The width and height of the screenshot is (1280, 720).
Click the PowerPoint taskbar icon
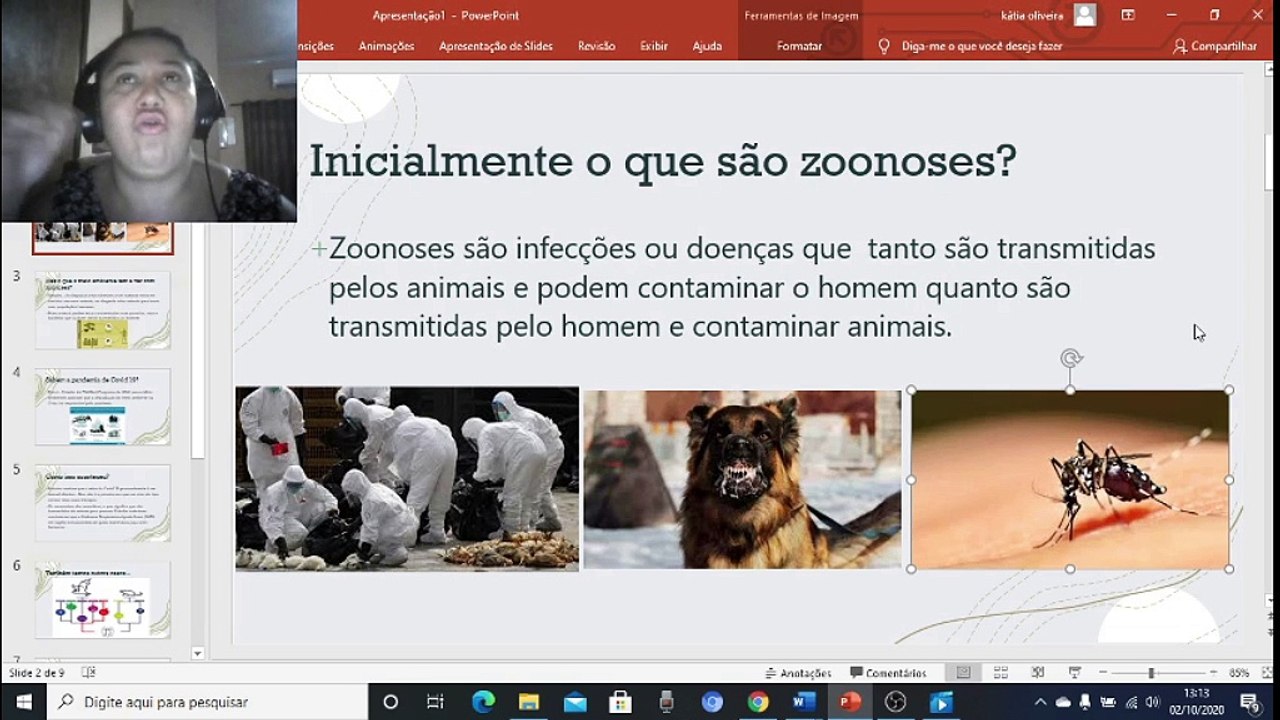tap(850, 702)
